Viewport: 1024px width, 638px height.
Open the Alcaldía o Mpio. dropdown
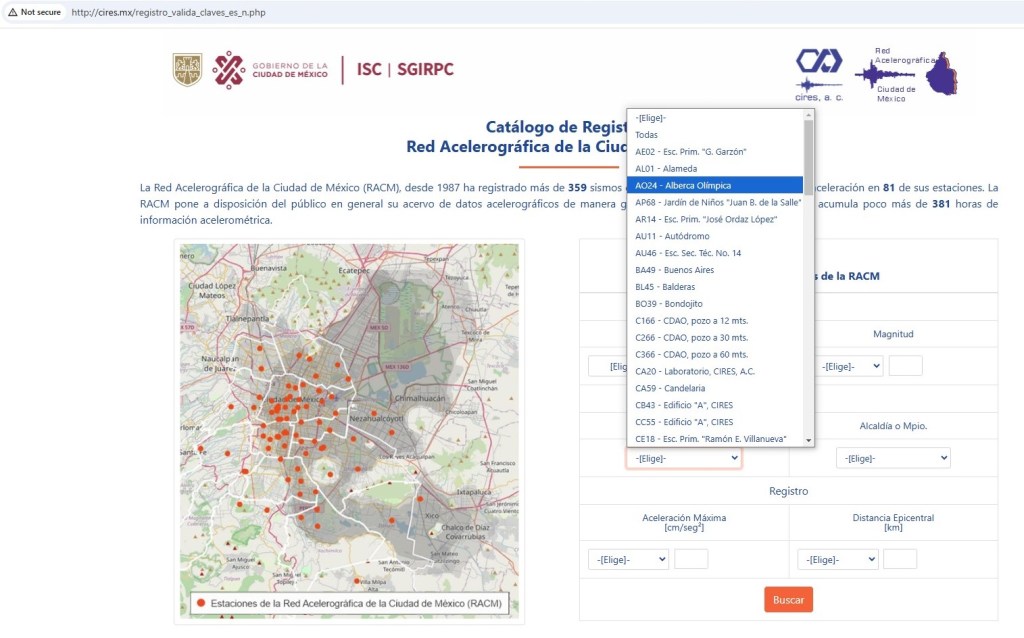coord(892,458)
